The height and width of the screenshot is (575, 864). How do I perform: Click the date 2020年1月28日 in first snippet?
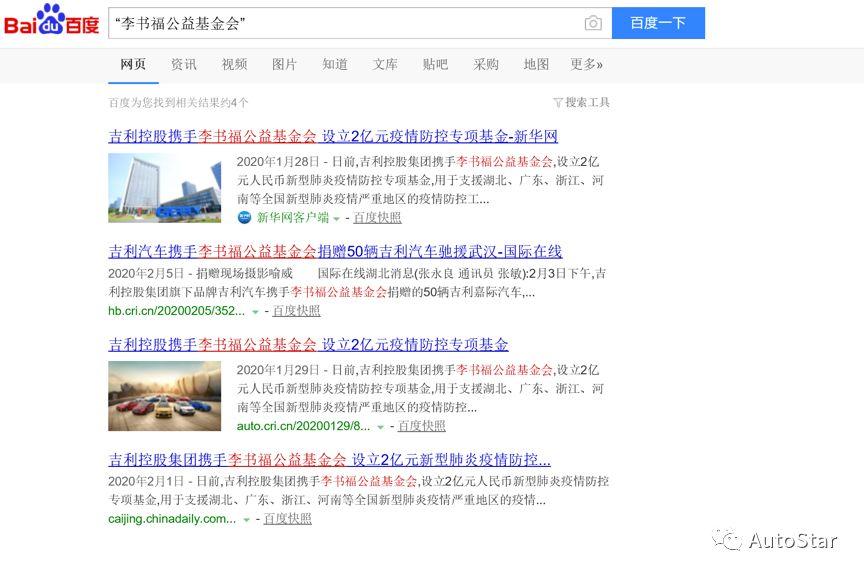pos(278,161)
